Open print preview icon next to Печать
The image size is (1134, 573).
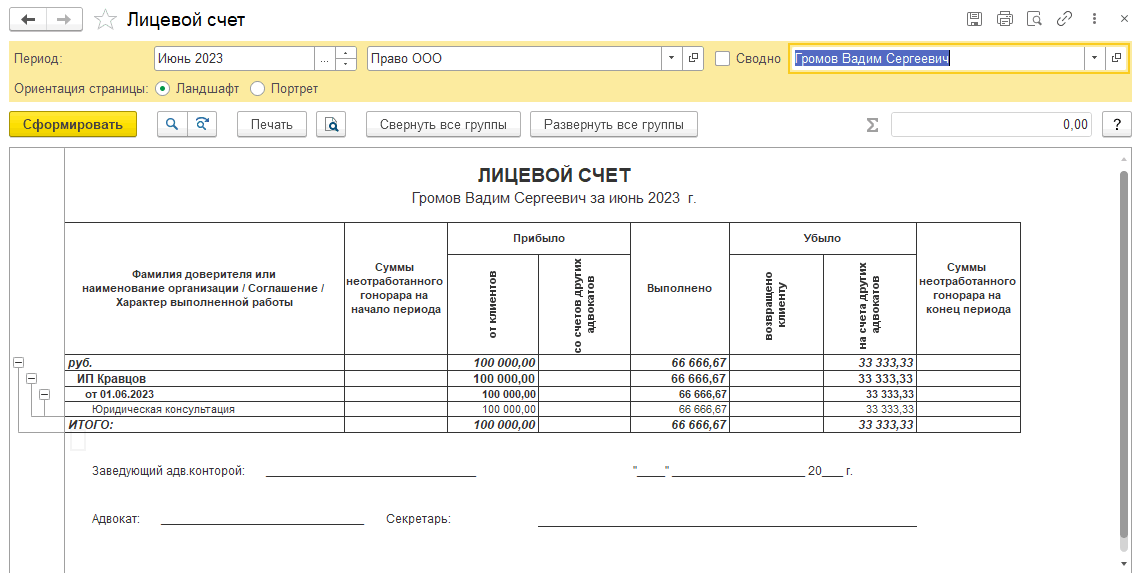coord(331,125)
